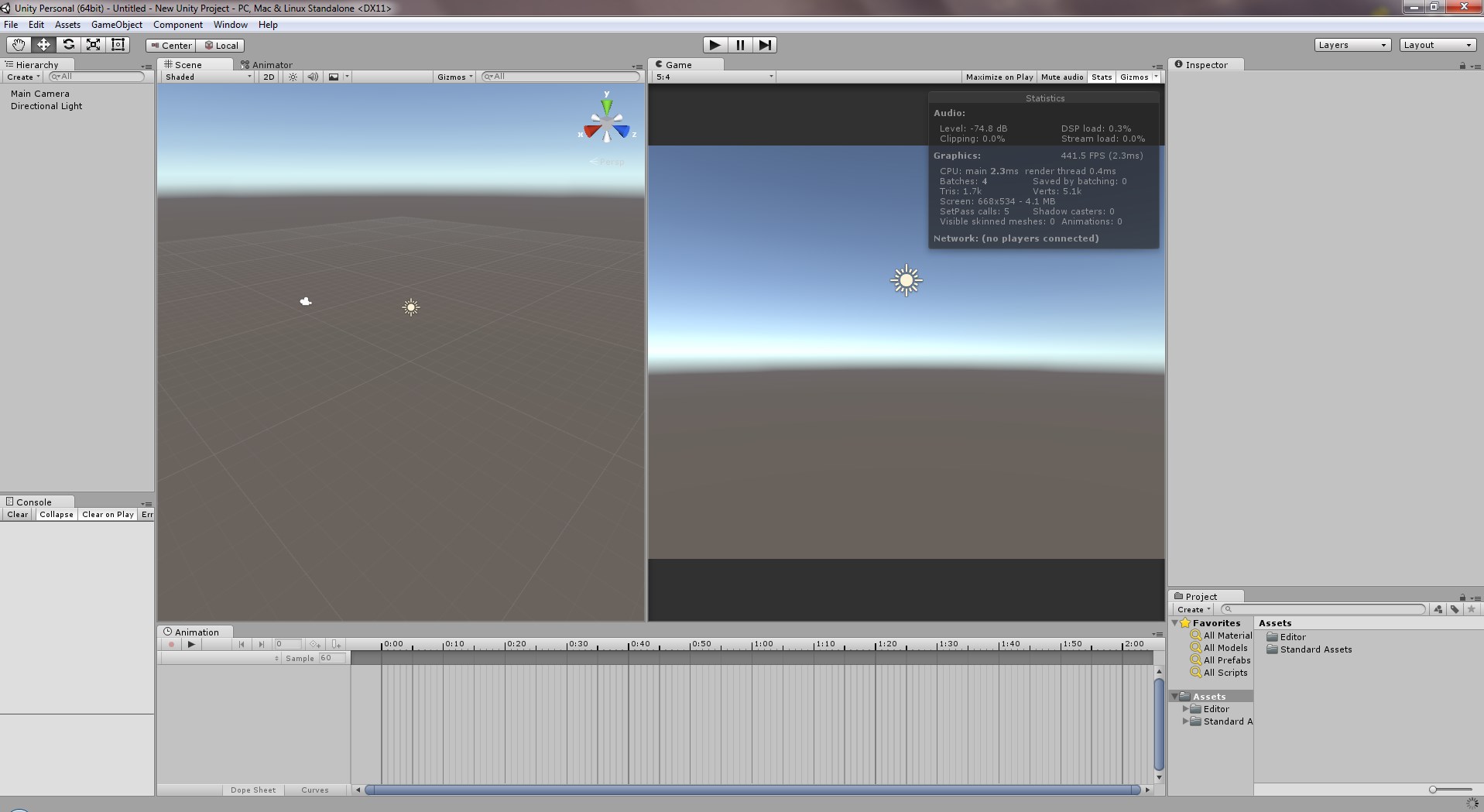
Task: Click the Step frame button
Action: 764,45
